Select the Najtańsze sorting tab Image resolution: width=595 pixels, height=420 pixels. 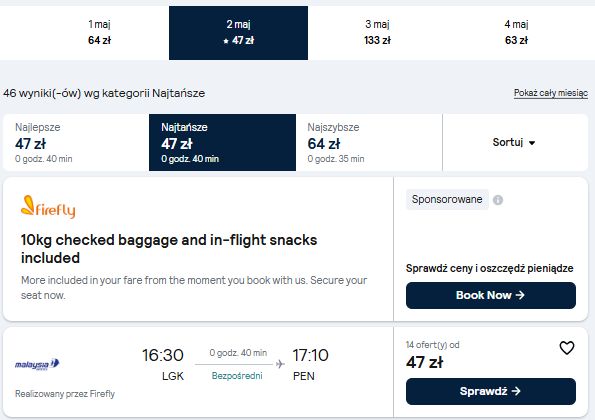tap(222, 143)
